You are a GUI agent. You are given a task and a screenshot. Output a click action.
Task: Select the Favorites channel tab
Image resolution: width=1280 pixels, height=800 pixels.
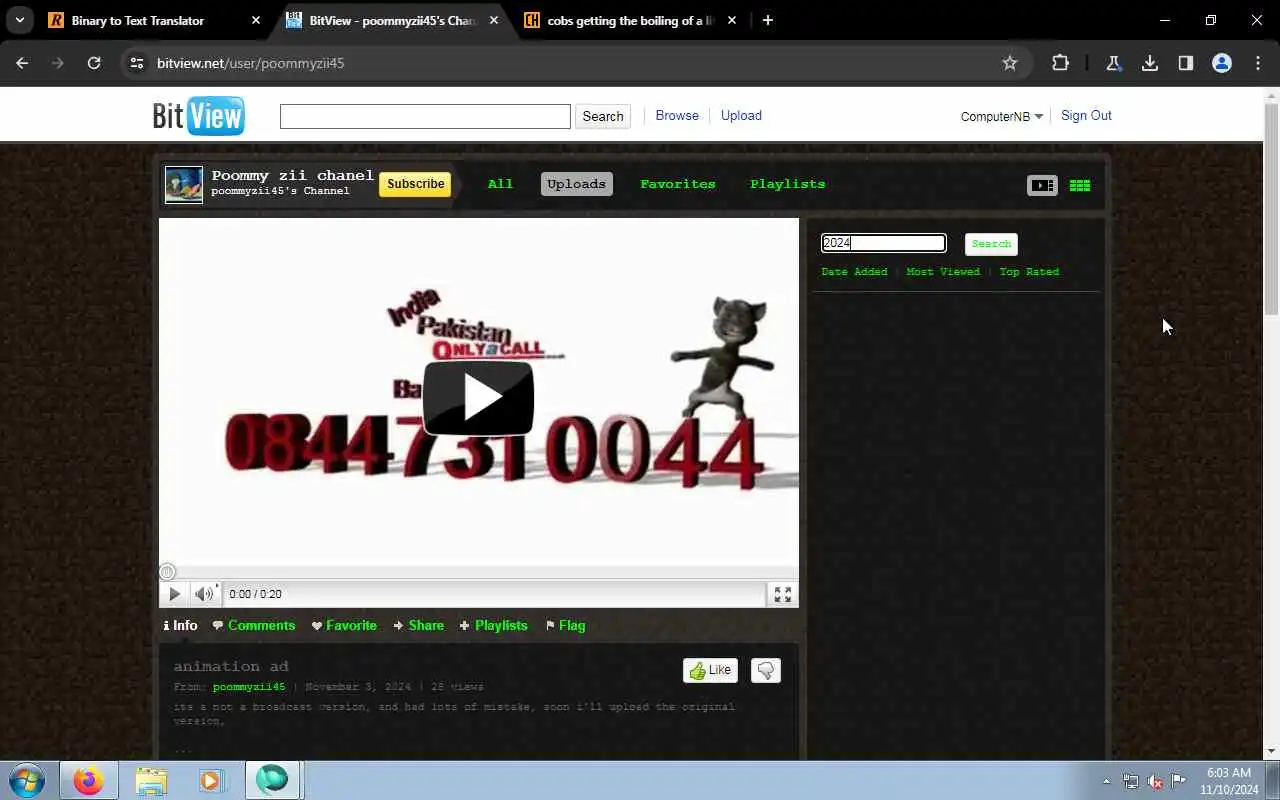click(x=677, y=184)
